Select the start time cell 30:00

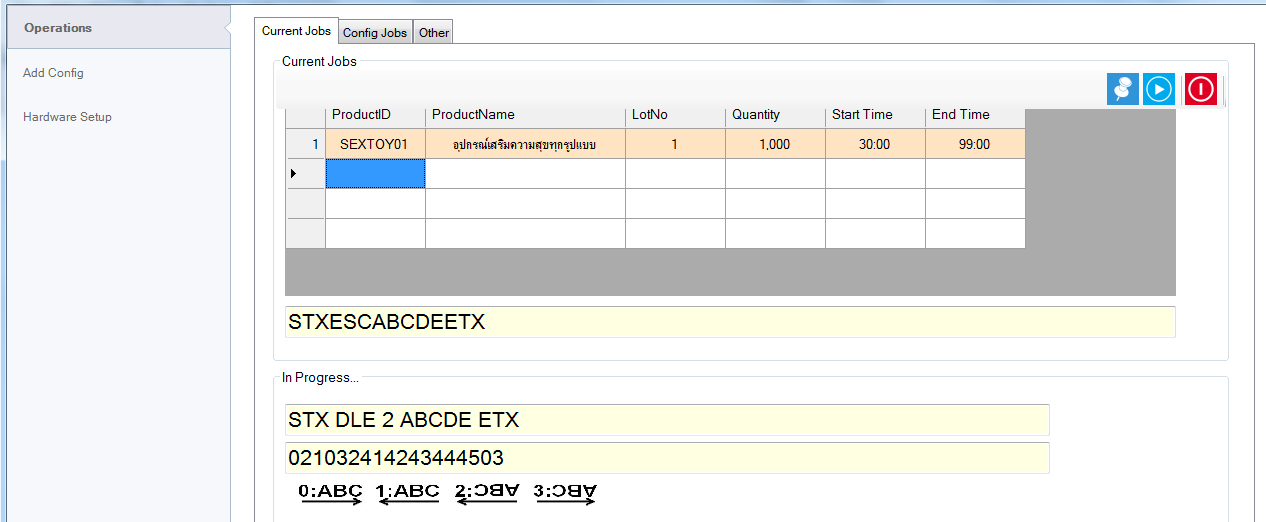(875, 144)
